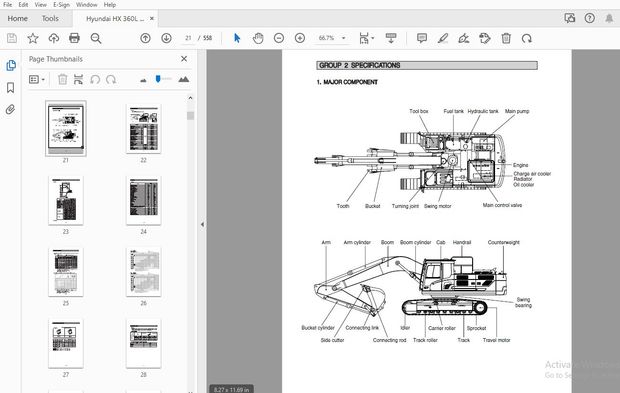
Task: Activate the hand pan tool
Action: point(258,38)
